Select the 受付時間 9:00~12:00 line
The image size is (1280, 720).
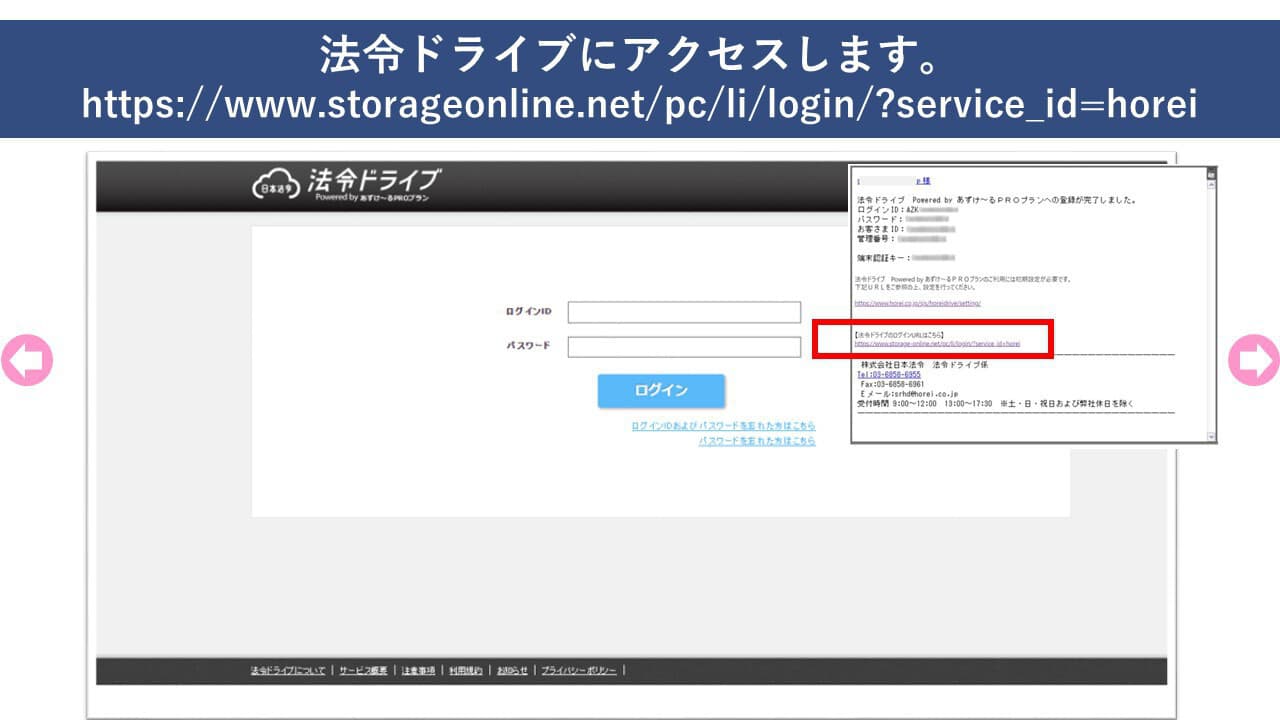tap(996, 404)
